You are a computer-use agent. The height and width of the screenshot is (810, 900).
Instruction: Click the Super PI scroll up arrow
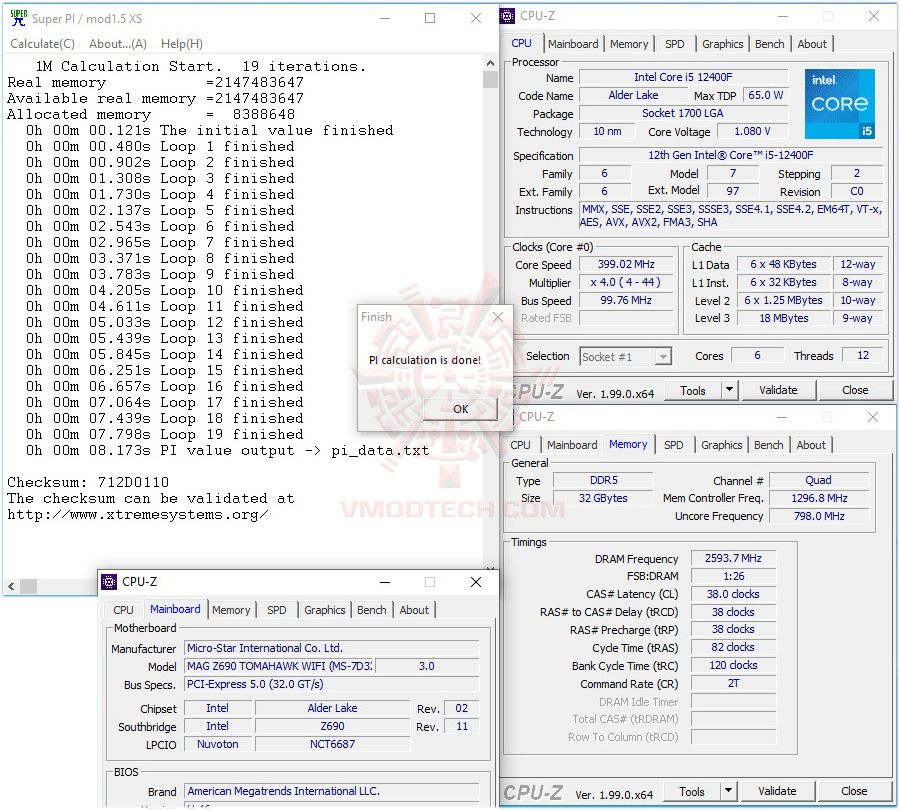[490, 63]
